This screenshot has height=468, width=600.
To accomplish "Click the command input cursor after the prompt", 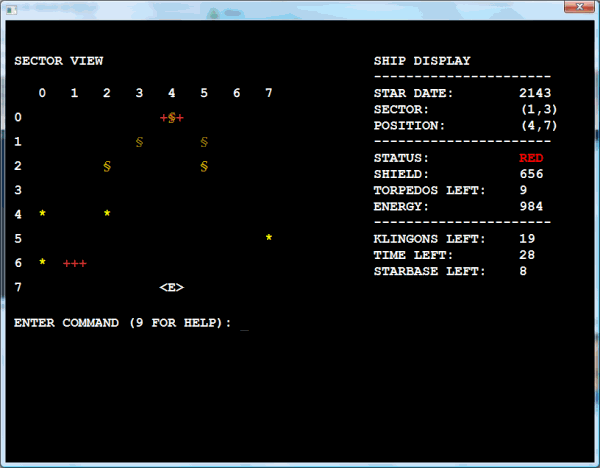I will click(x=244, y=329).
